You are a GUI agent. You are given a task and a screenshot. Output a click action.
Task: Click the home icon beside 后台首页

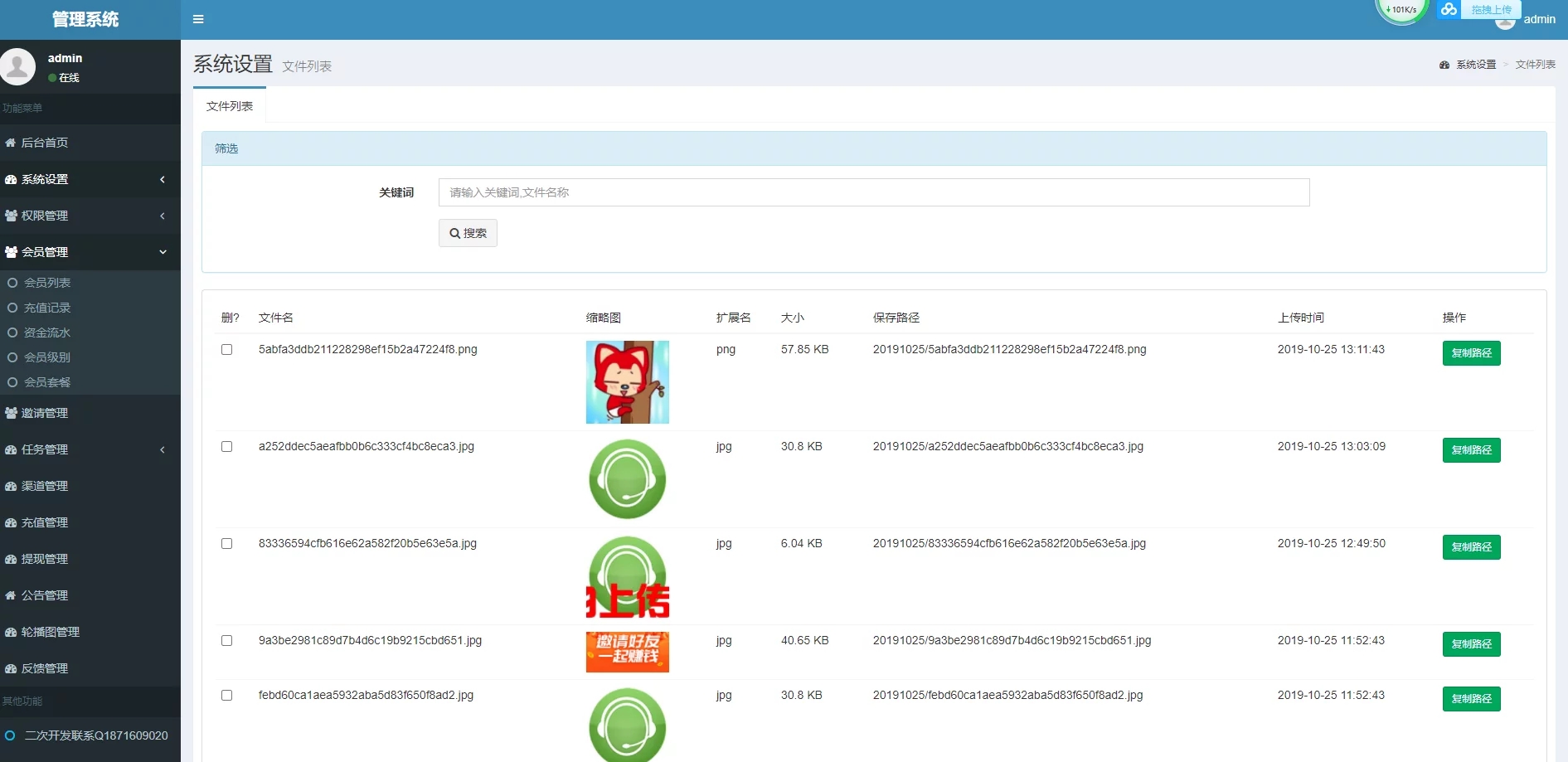[11, 143]
